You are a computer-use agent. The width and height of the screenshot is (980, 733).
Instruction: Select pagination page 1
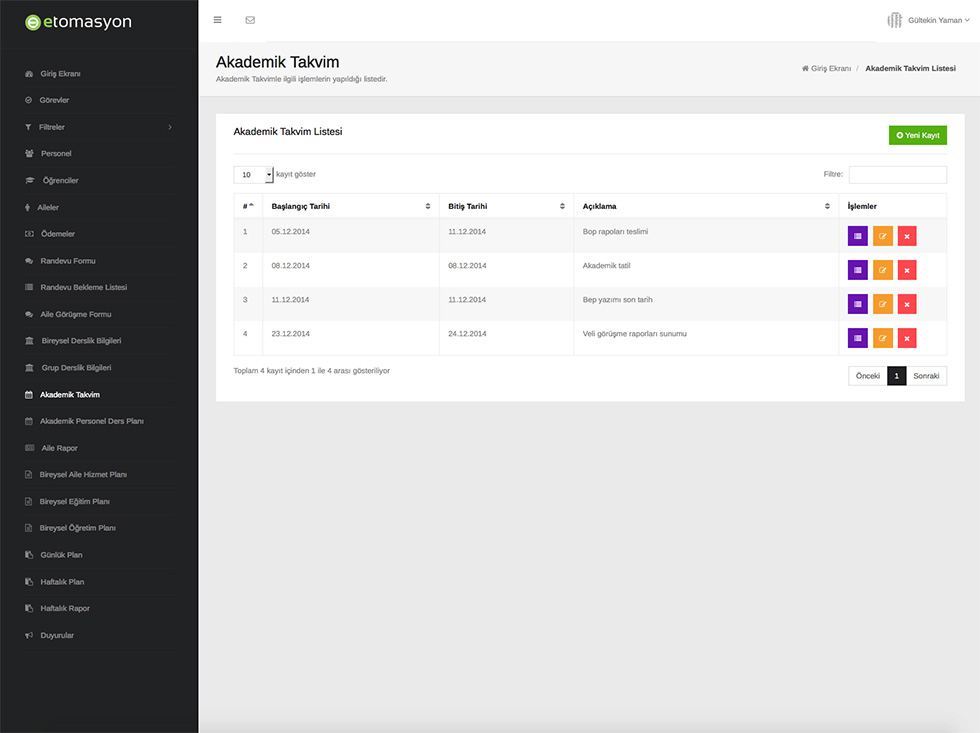[x=896, y=376]
